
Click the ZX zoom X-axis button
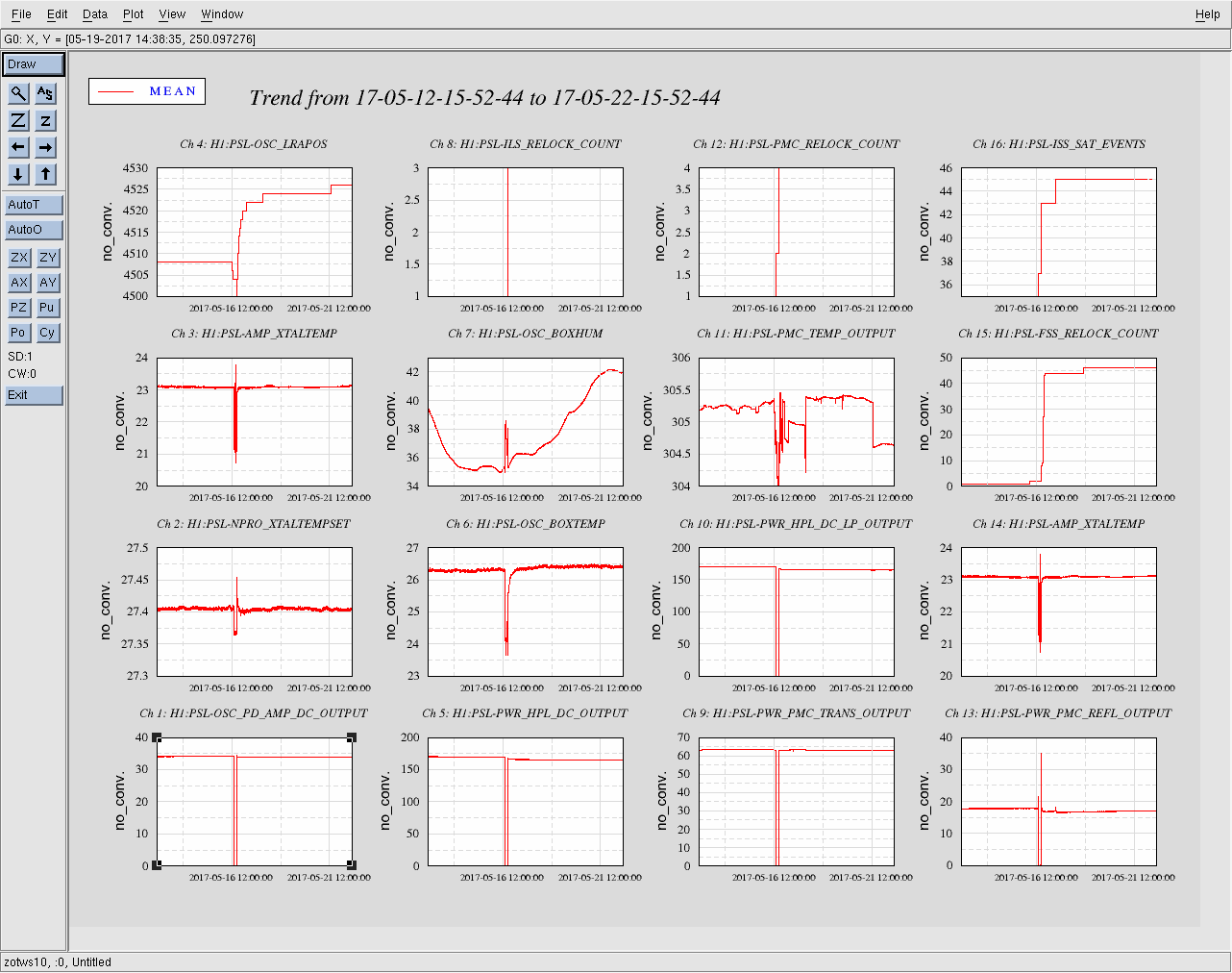coord(19,258)
